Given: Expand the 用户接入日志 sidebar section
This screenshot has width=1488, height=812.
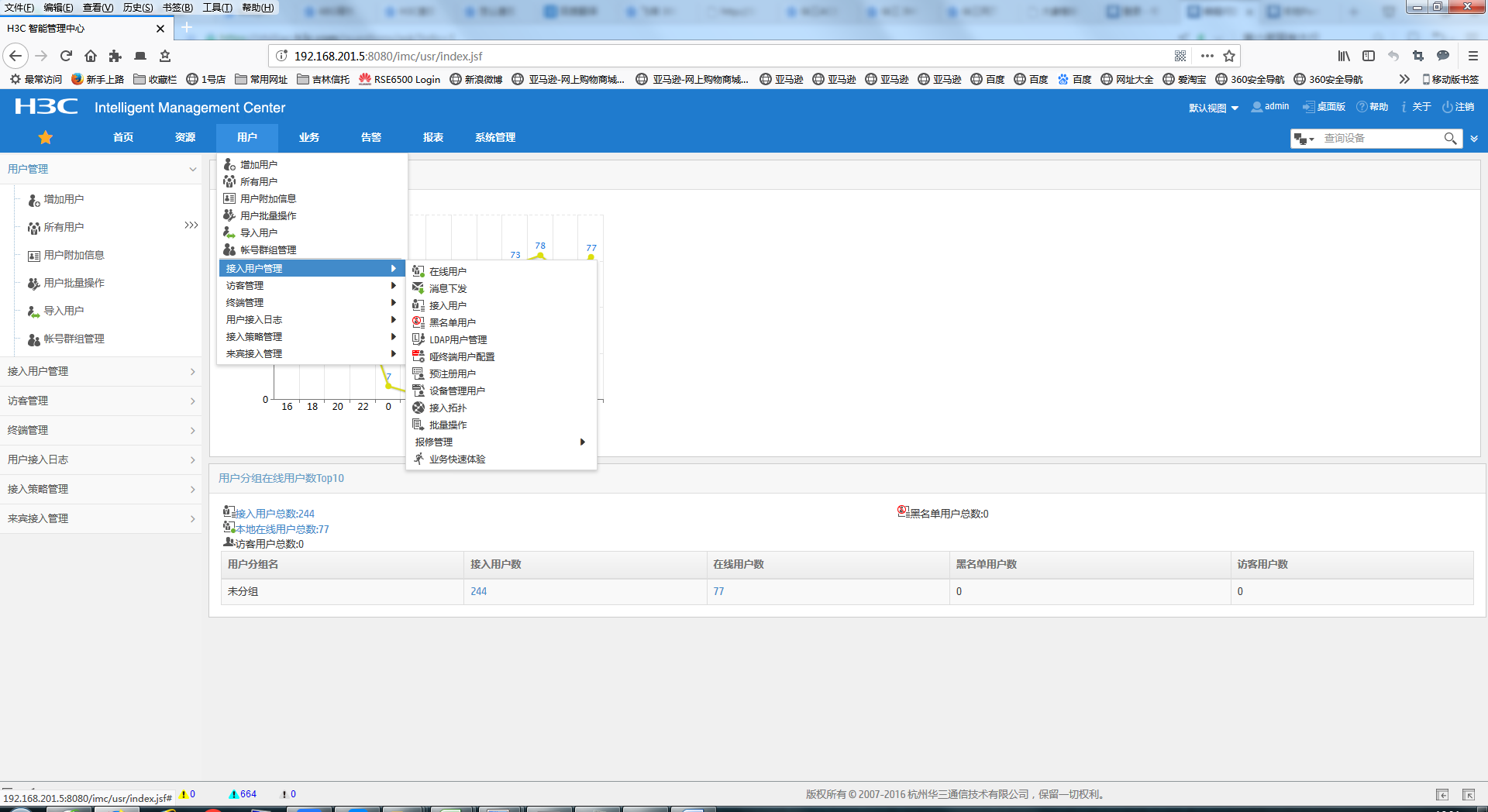Looking at the screenshot, I should pyautogui.click(x=101, y=459).
